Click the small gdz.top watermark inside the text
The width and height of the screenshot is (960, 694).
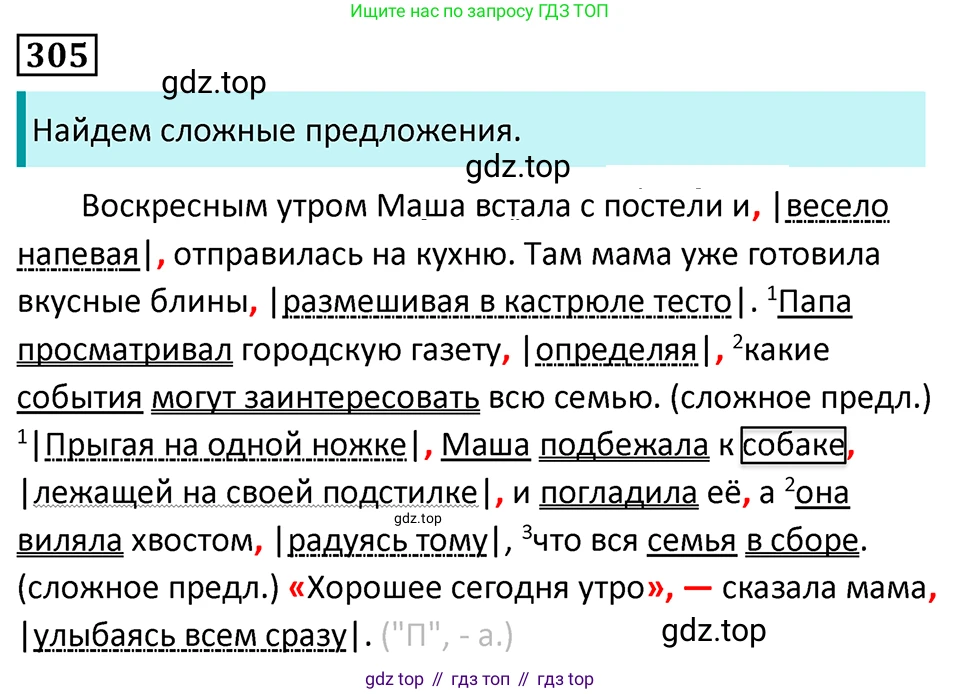click(x=417, y=518)
